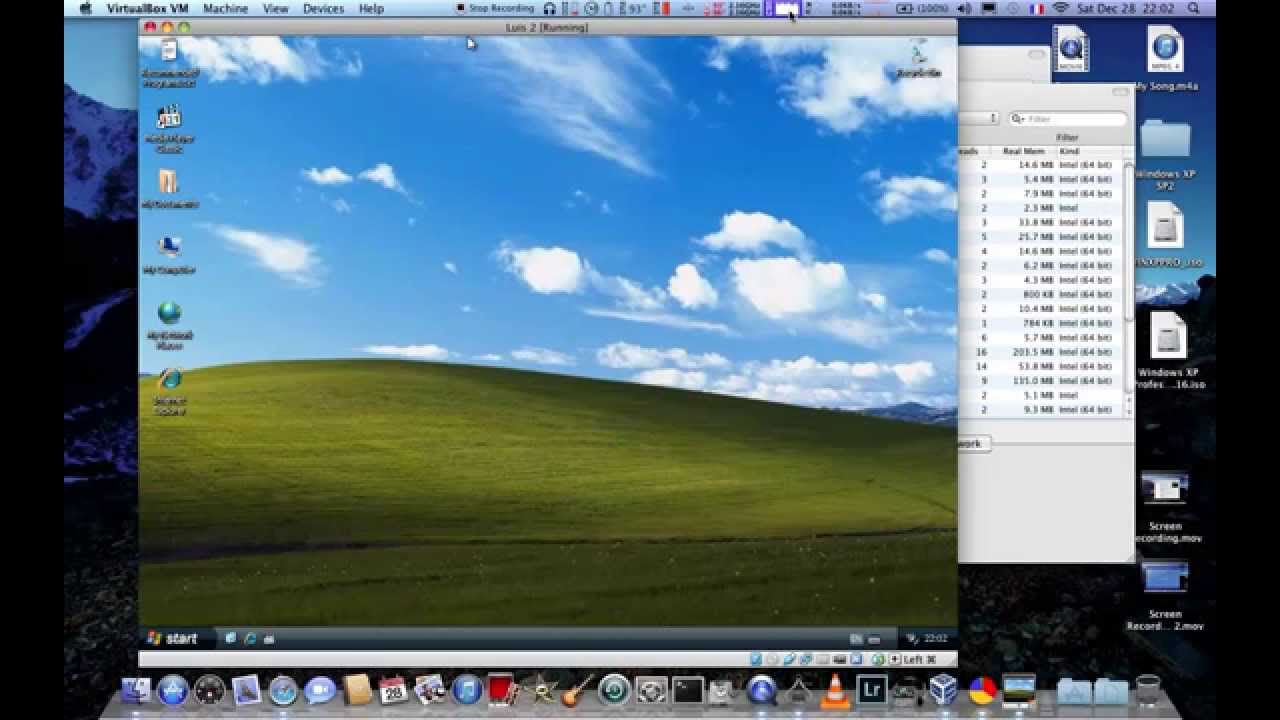Open Dashboard from the Dock

[x=210, y=690]
